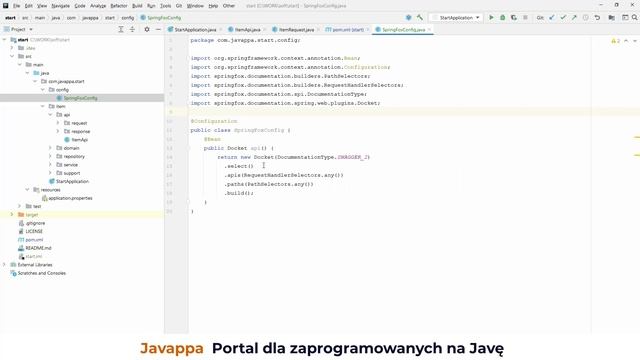This screenshot has height=360, width=640.
Task: Run StartApplication with the green play icon
Action: [x=491, y=18]
